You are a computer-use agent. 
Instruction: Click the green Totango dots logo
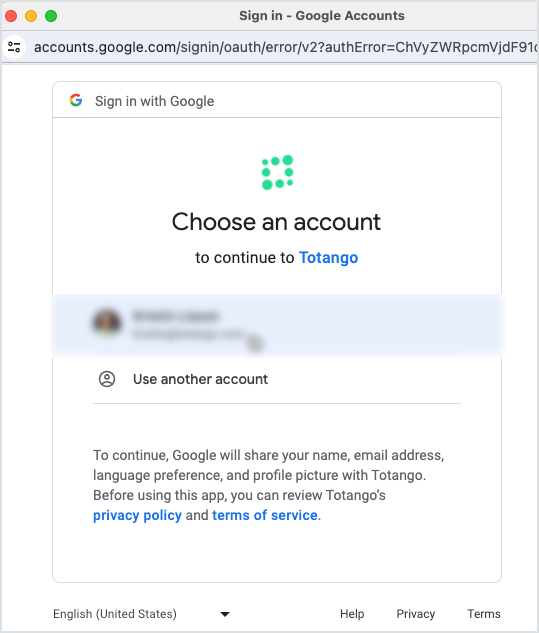277,172
